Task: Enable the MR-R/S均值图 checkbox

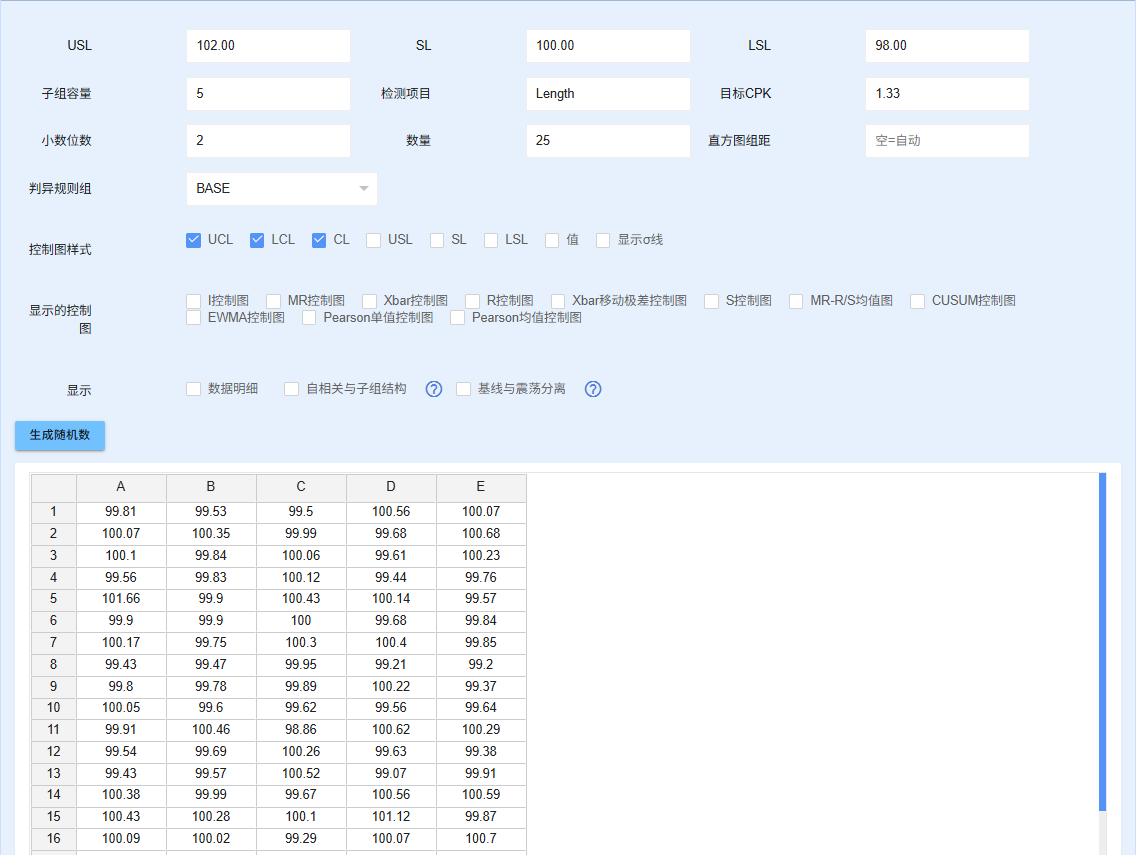Action: (x=796, y=301)
